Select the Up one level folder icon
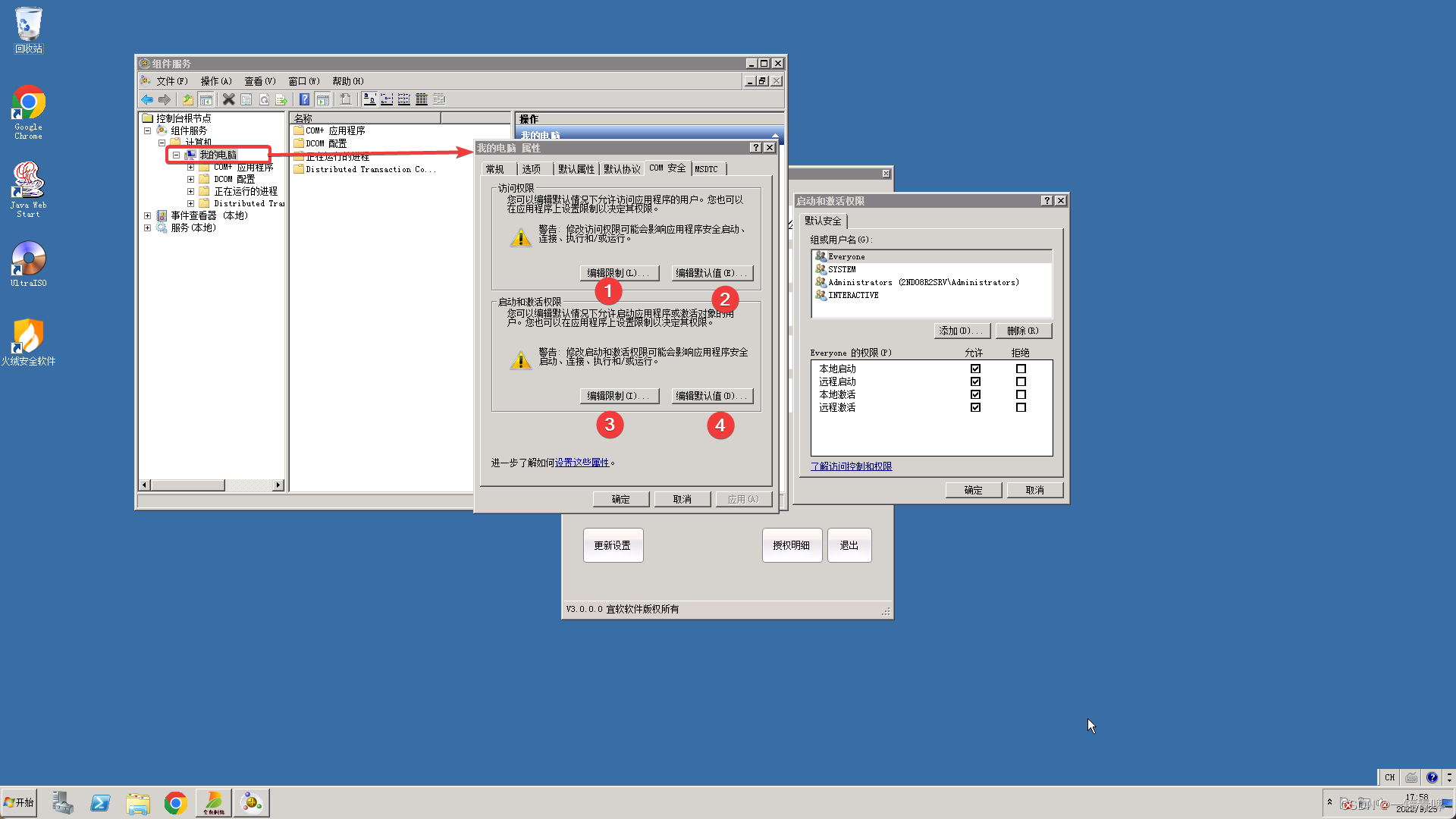The width and height of the screenshot is (1456, 819). pos(187,99)
